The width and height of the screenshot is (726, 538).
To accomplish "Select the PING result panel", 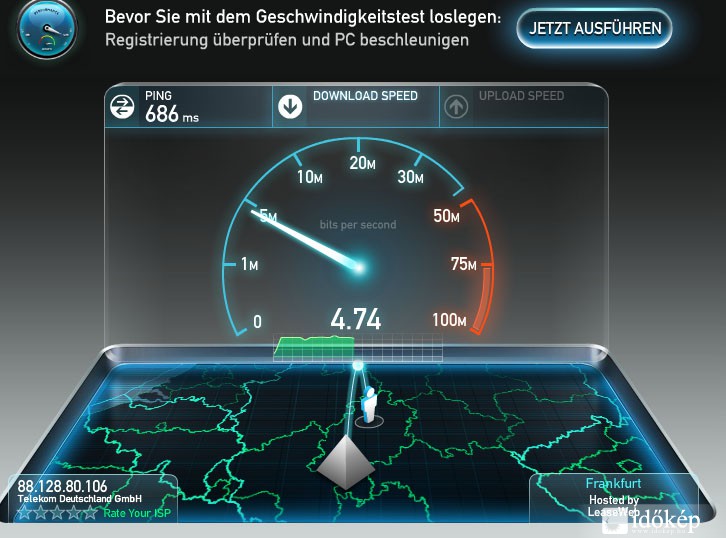I will pyautogui.click(x=189, y=106).
